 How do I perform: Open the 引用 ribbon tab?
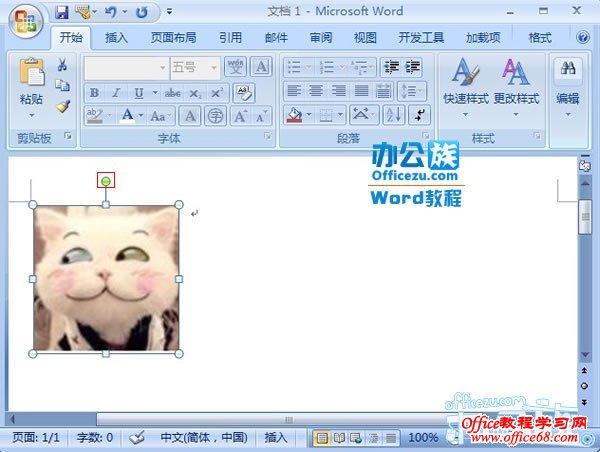click(230, 38)
